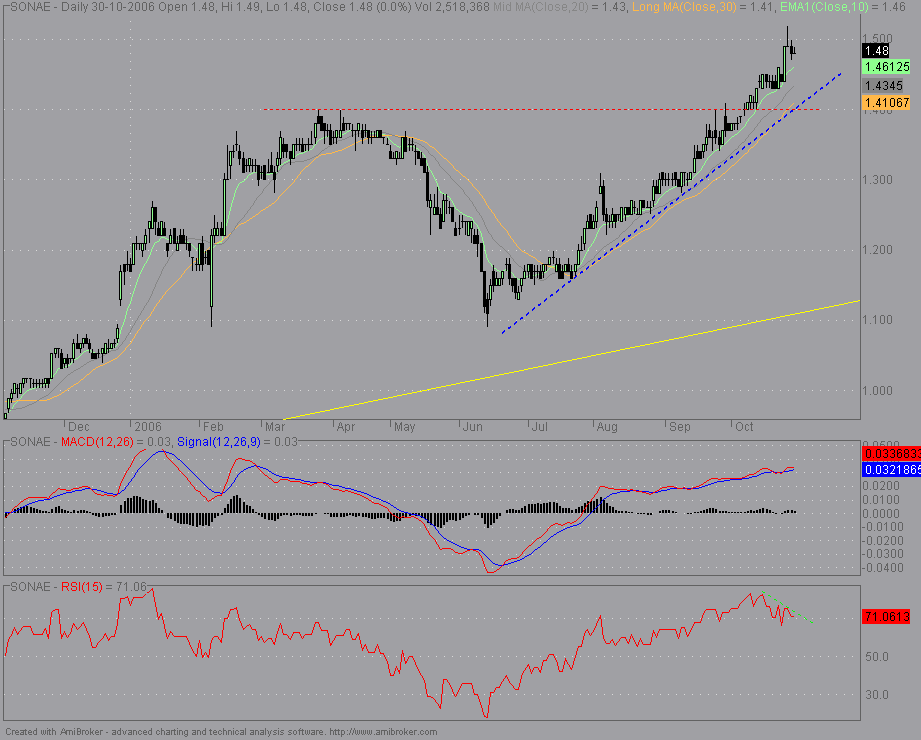Click the black 1.48 last price tag

(877, 51)
